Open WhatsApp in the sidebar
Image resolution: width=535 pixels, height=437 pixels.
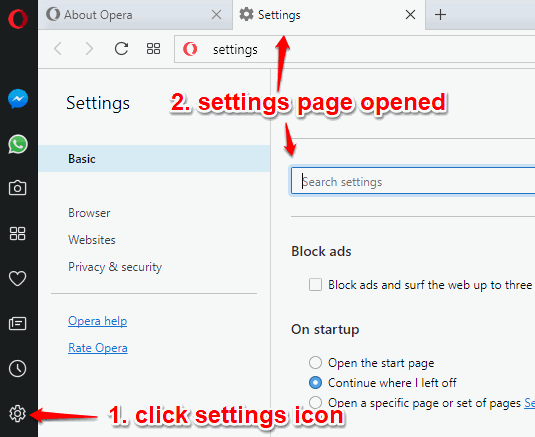point(18,144)
